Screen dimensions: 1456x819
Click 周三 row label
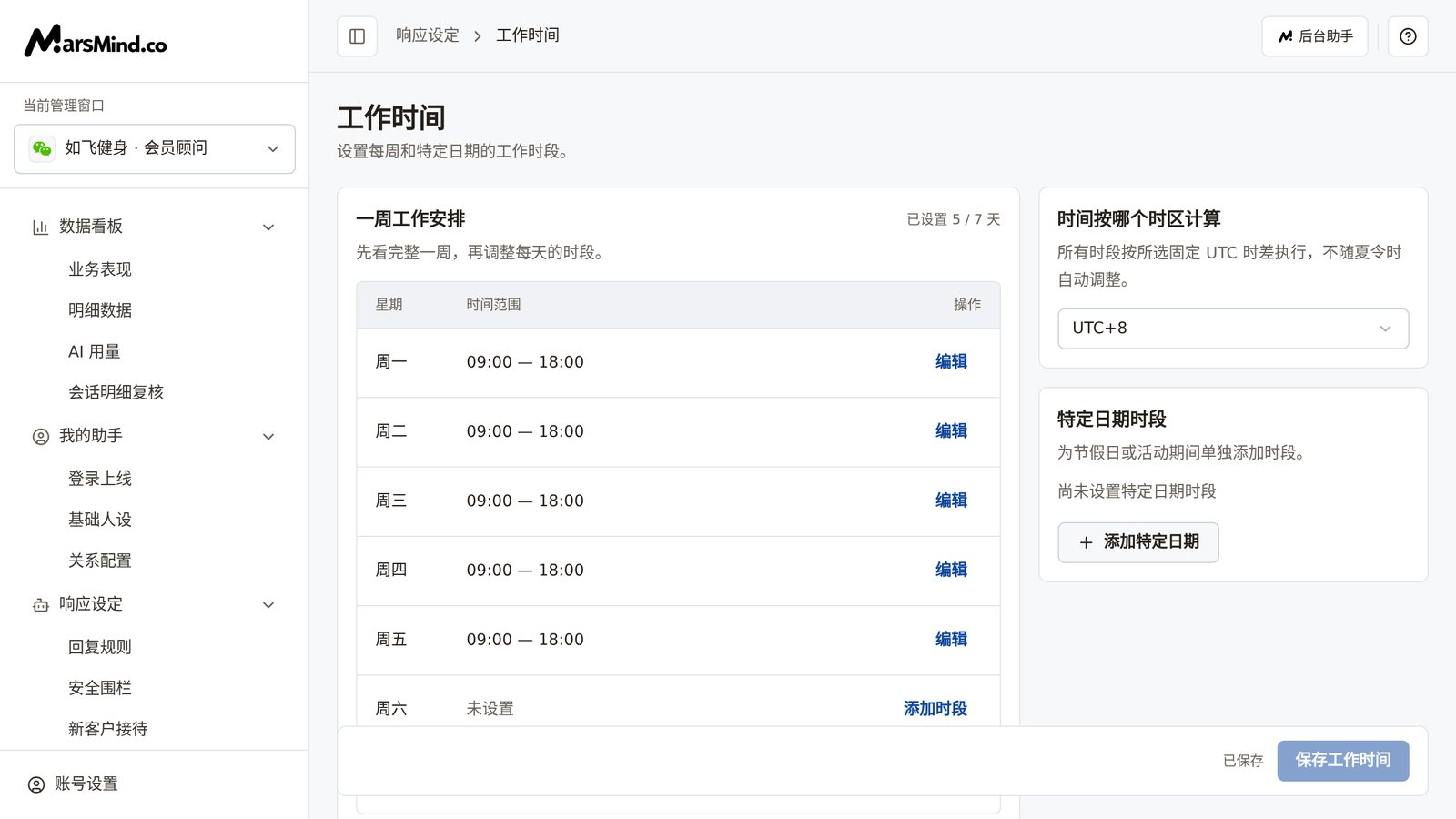[x=391, y=500]
